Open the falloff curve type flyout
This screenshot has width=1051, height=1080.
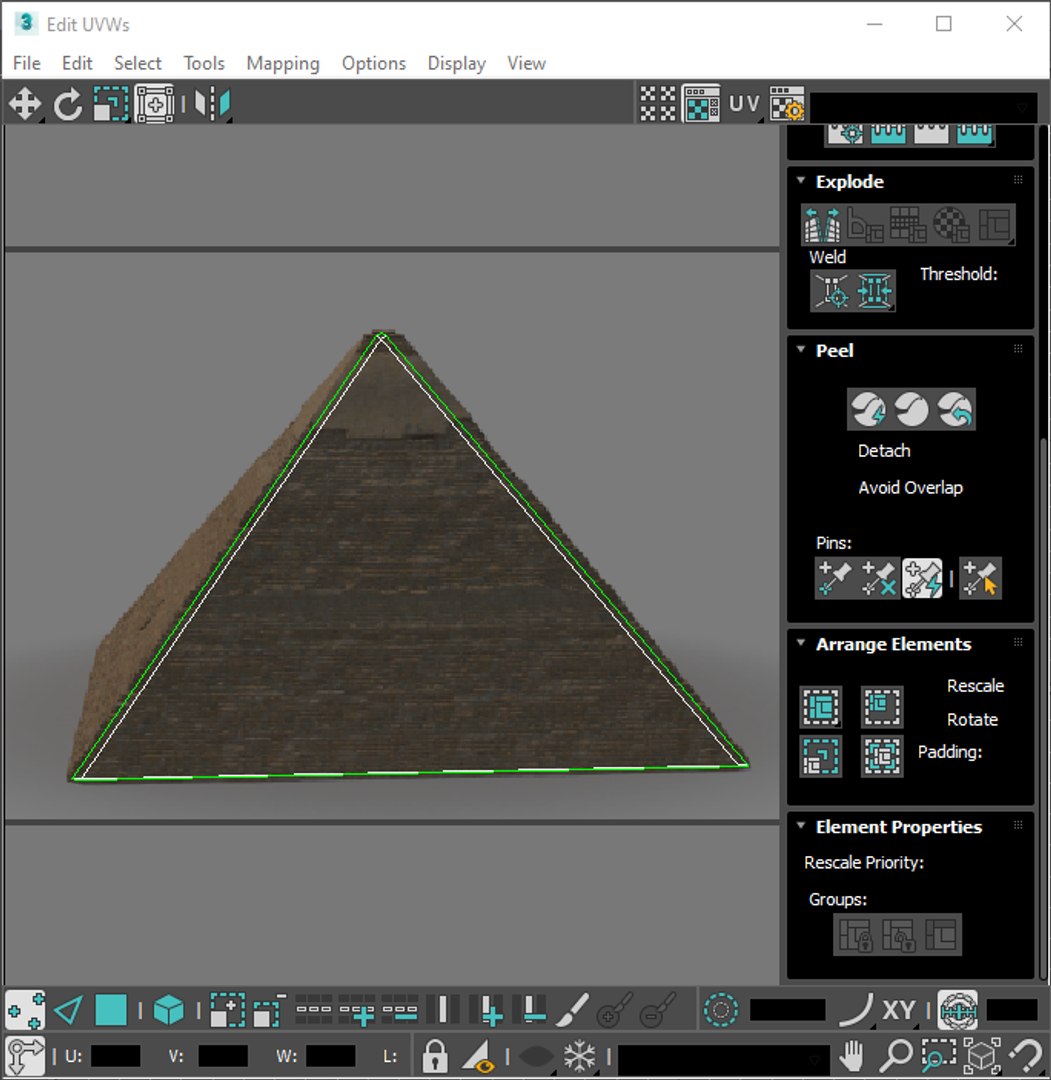855,1010
